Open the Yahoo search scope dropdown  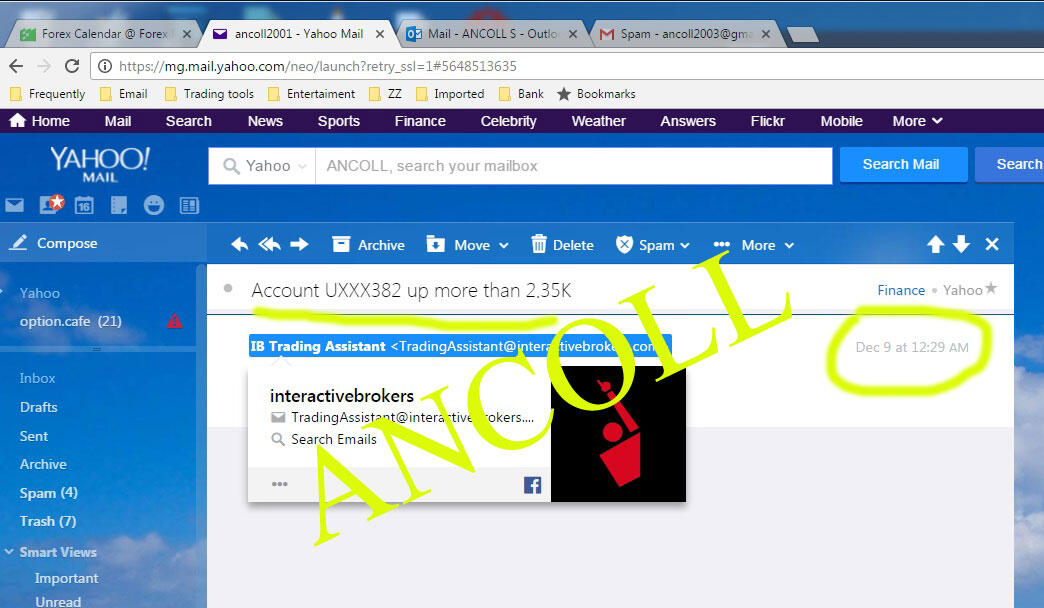point(267,166)
